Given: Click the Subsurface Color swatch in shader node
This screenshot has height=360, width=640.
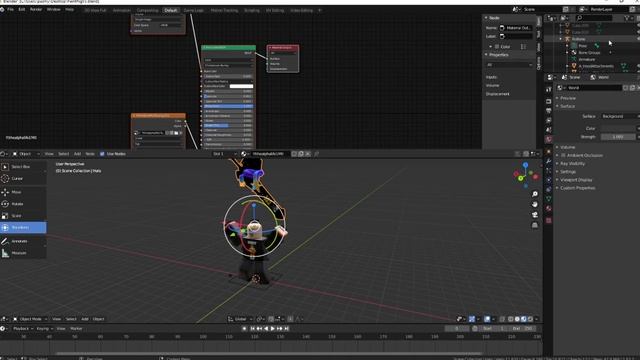Looking at the screenshot, I should coord(241,86).
